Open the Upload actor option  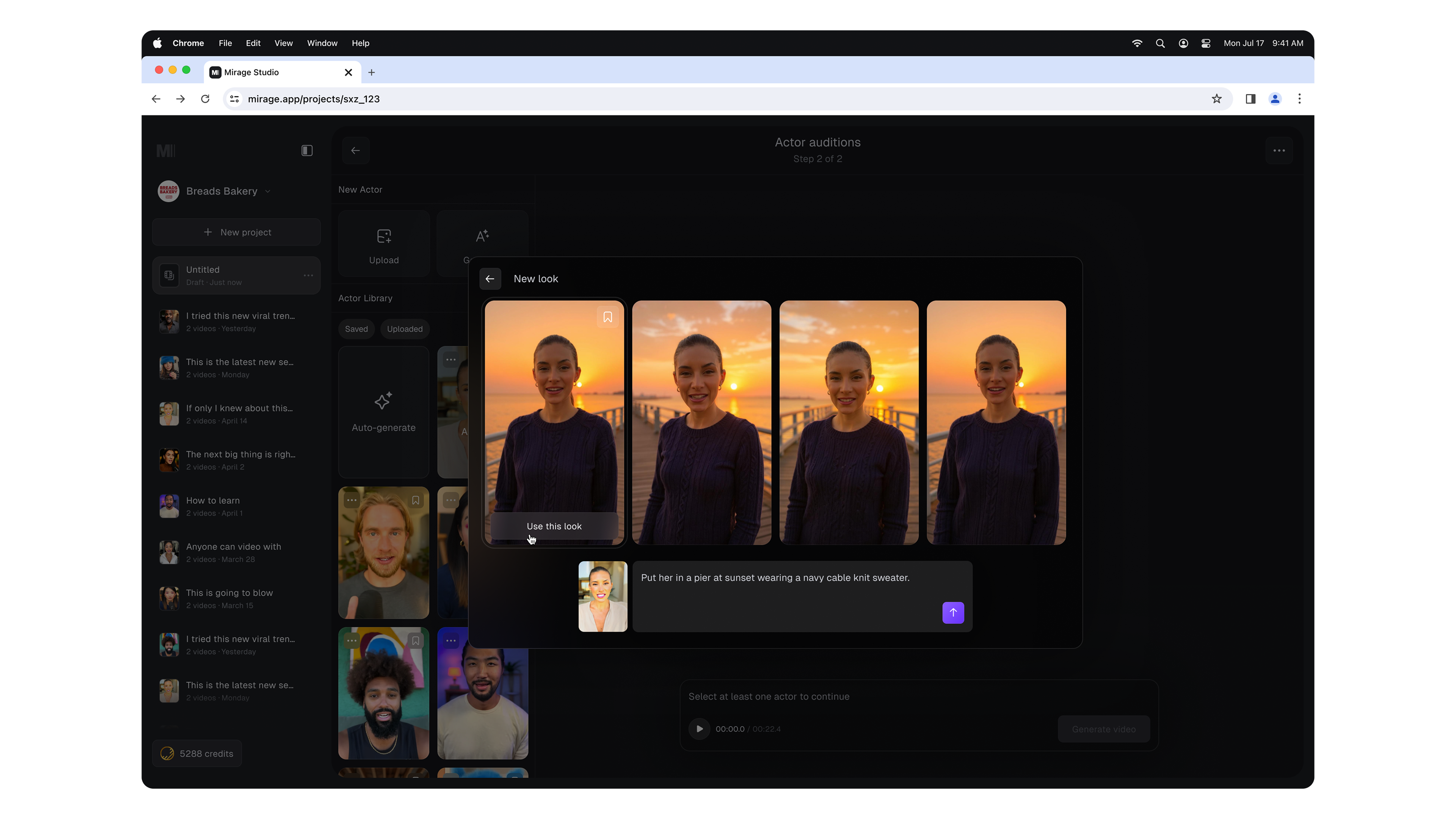coord(383,244)
